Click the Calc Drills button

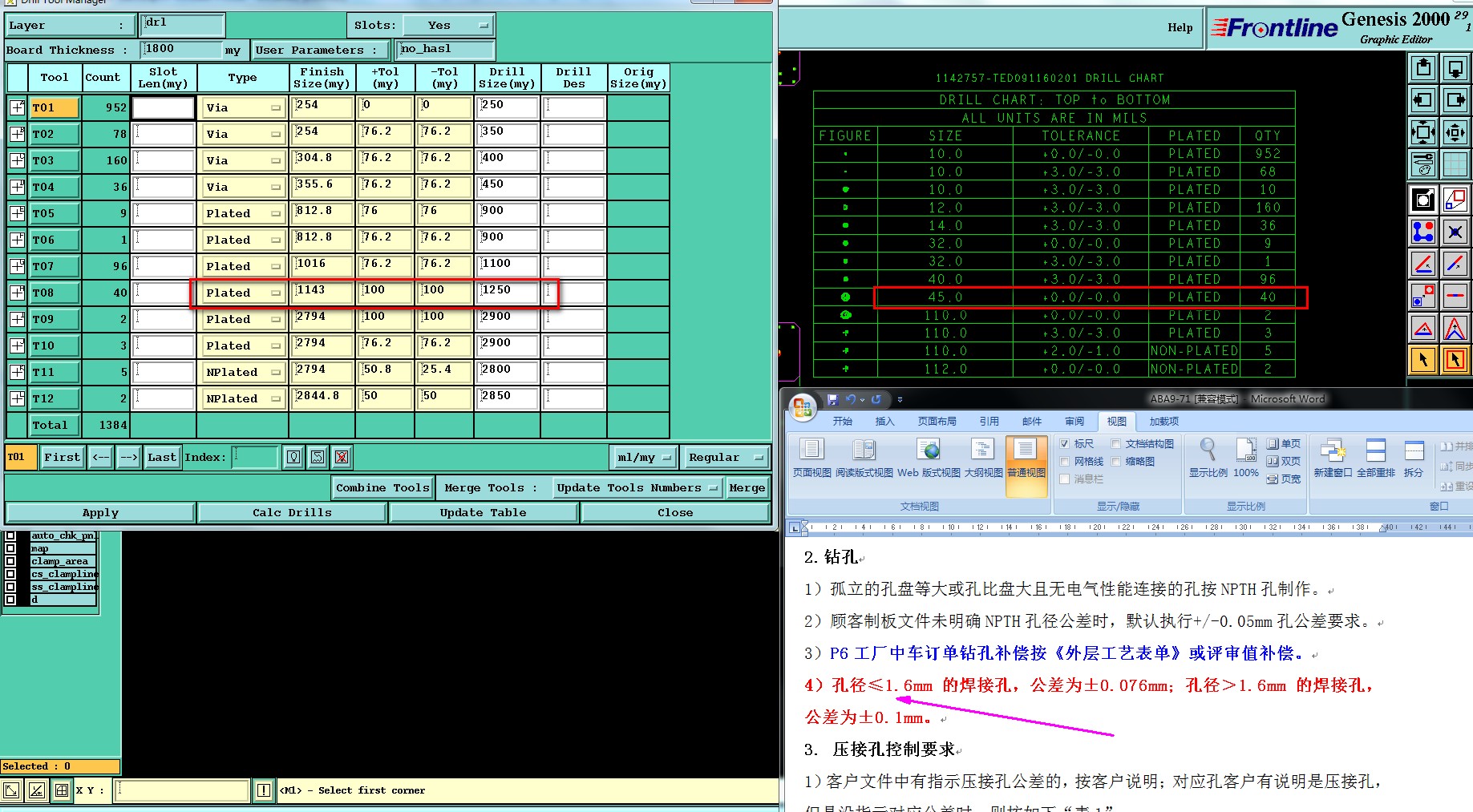coord(292,512)
